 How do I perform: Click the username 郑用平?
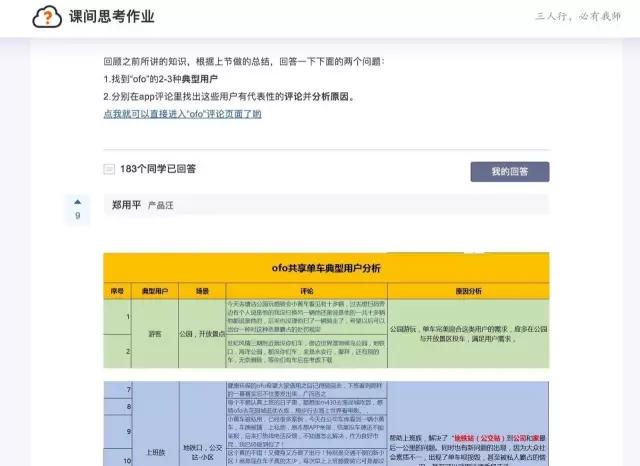[126, 205]
